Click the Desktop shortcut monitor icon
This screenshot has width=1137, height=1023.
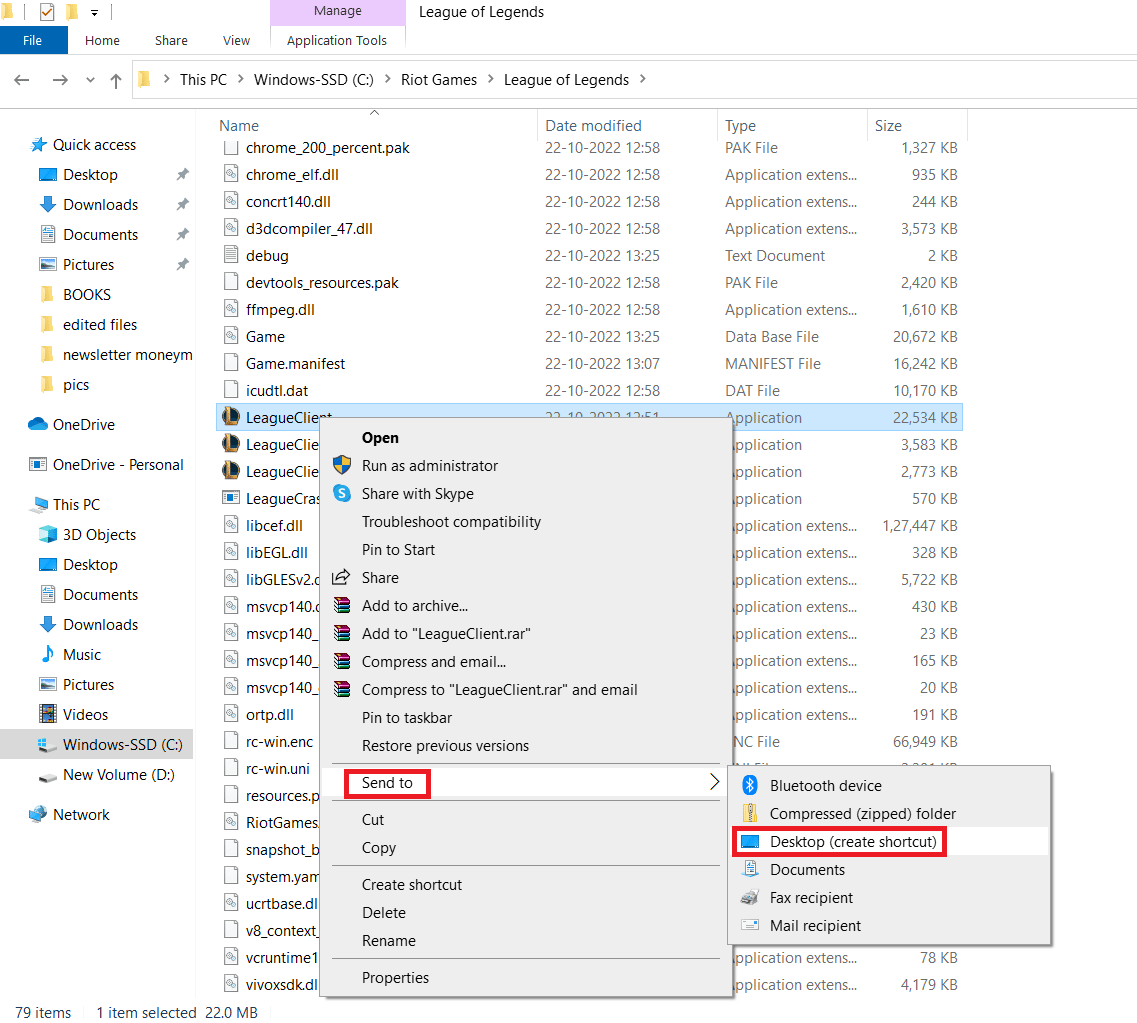coord(750,842)
